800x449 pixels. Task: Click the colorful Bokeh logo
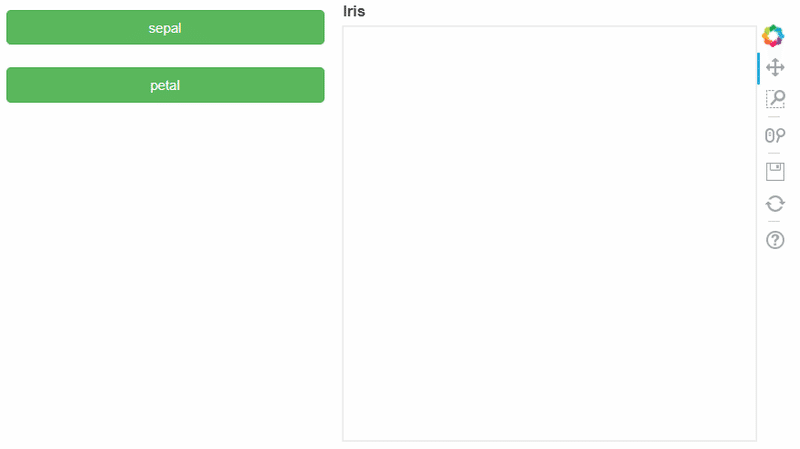[772, 36]
